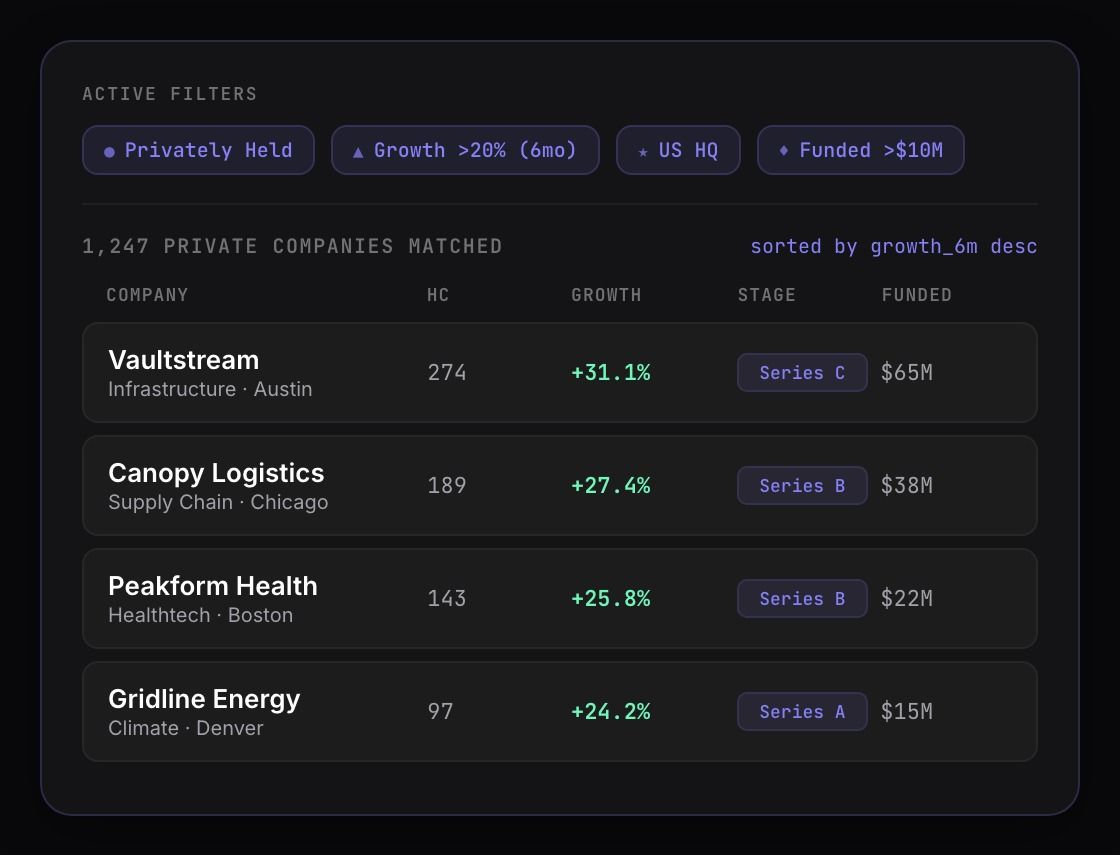Viewport: 1120px width, 855px height.
Task: Toggle the Funded >$10M filter chip
Action: [861, 150]
